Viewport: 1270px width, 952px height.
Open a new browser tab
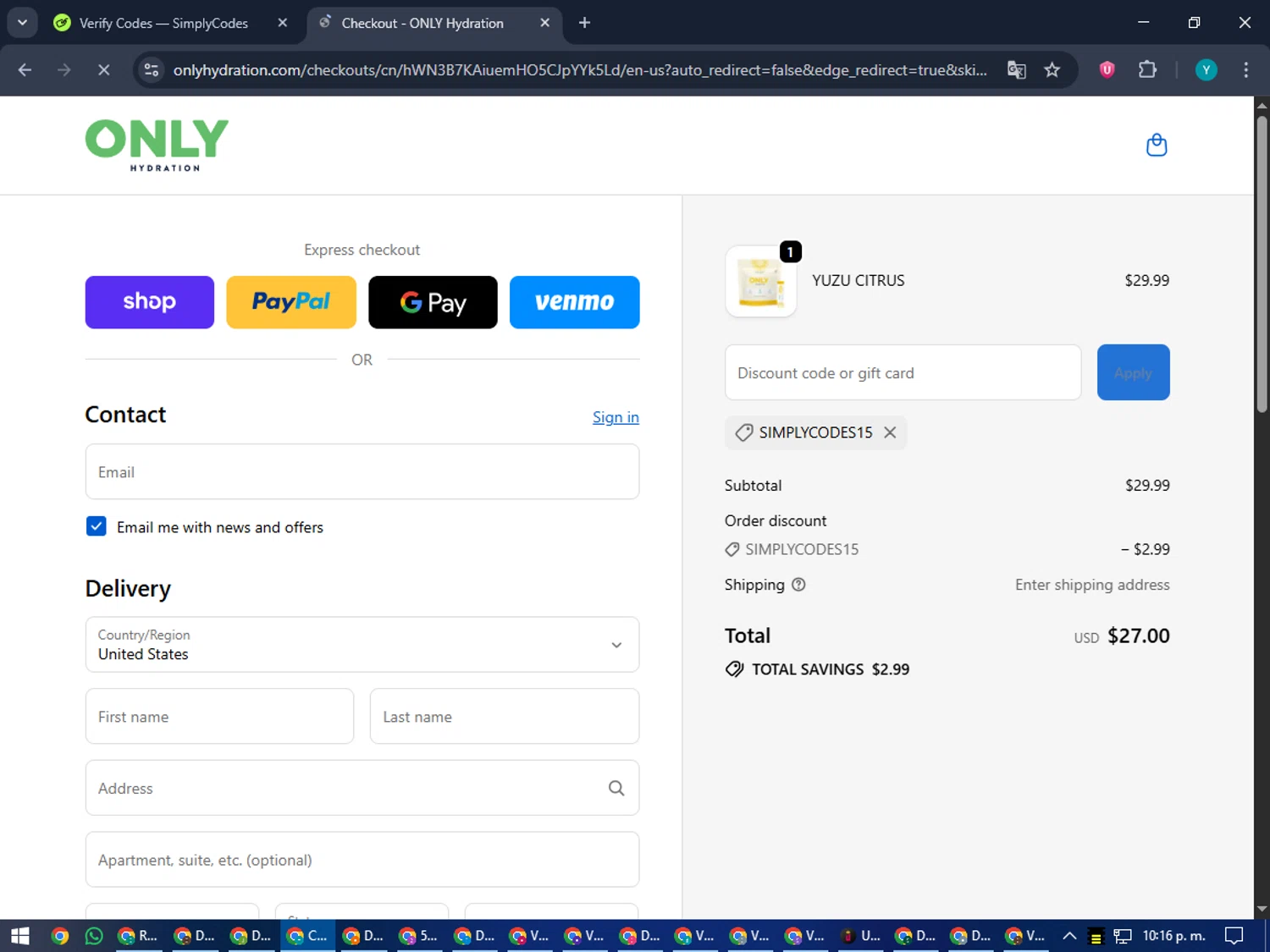584,23
